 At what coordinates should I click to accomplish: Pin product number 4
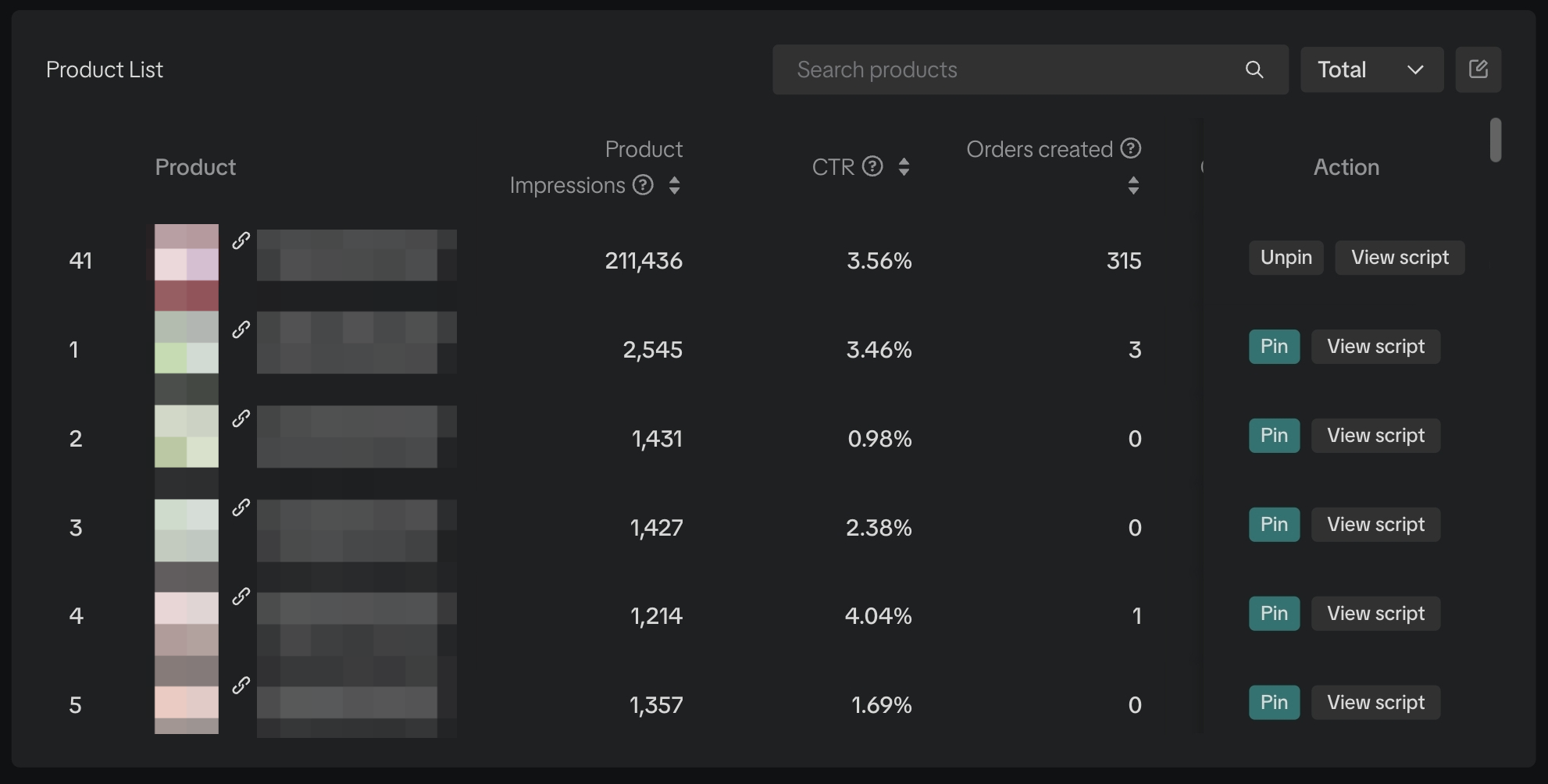click(1274, 614)
